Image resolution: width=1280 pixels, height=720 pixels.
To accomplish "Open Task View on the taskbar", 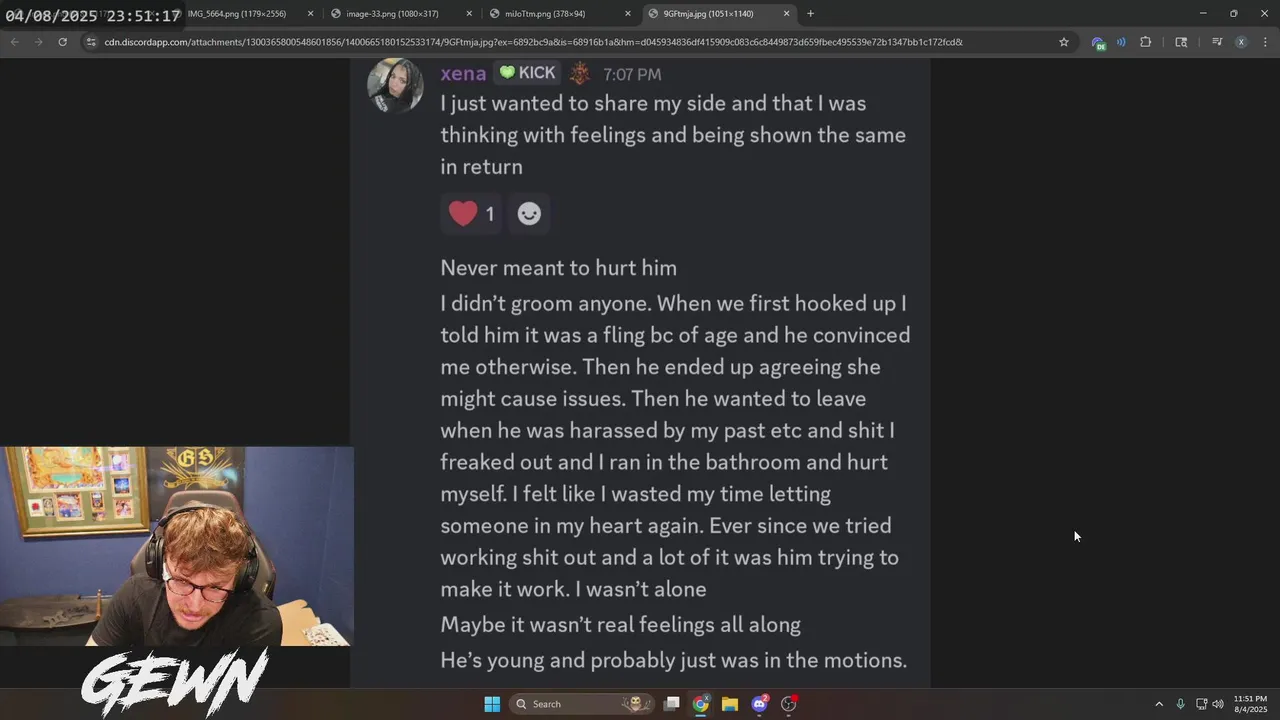I will pyautogui.click(x=672, y=704).
